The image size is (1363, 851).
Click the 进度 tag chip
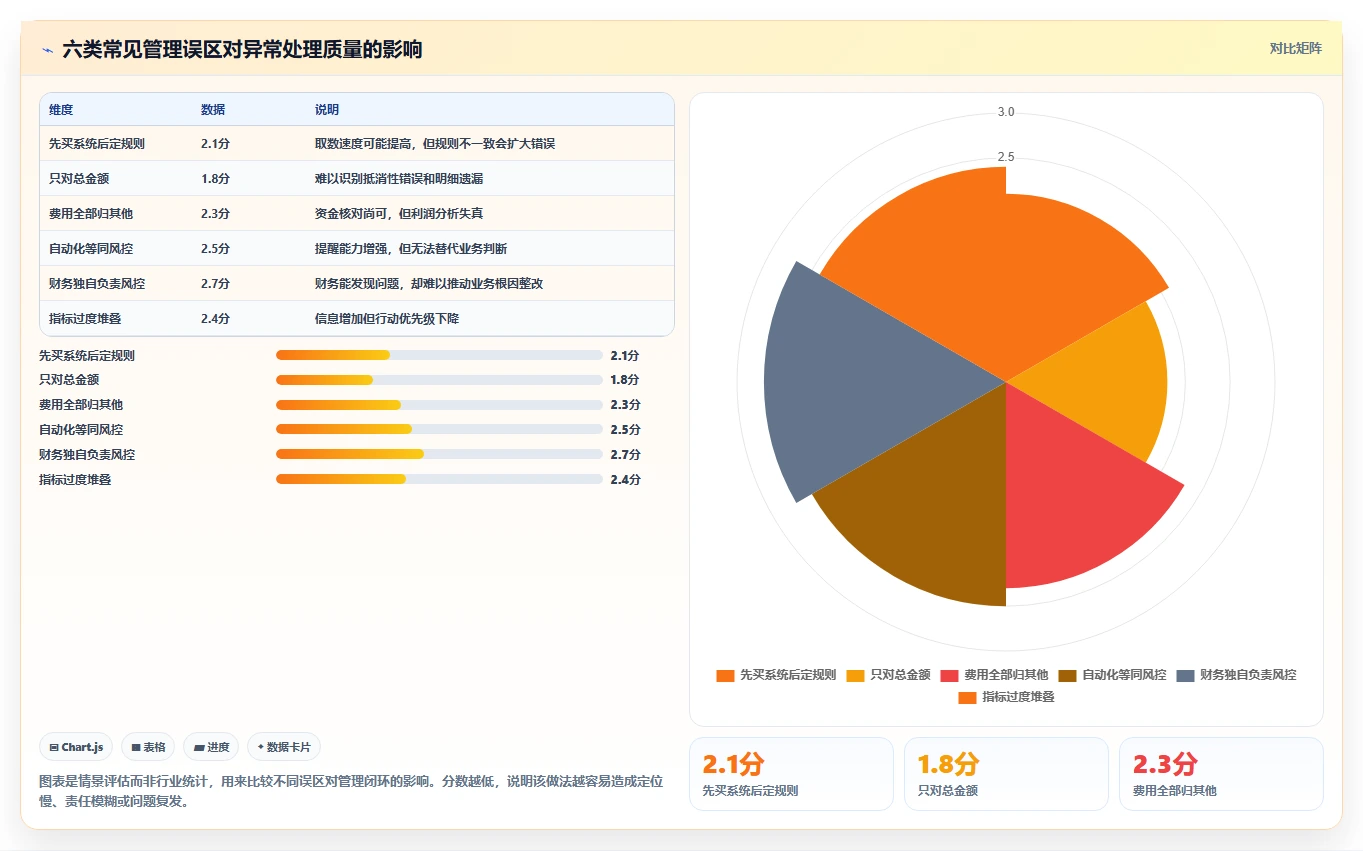click(x=211, y=747)
